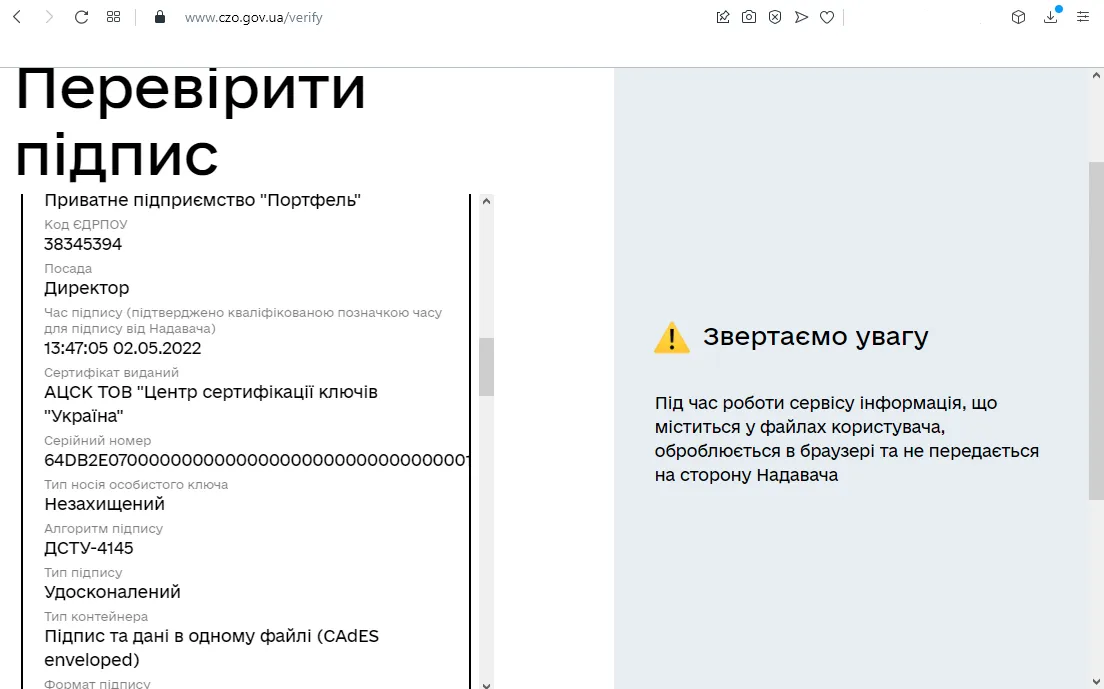Click the www.czo.gov.ua/verify address field
Screen dimensions: 1104x689
point(253,18)
